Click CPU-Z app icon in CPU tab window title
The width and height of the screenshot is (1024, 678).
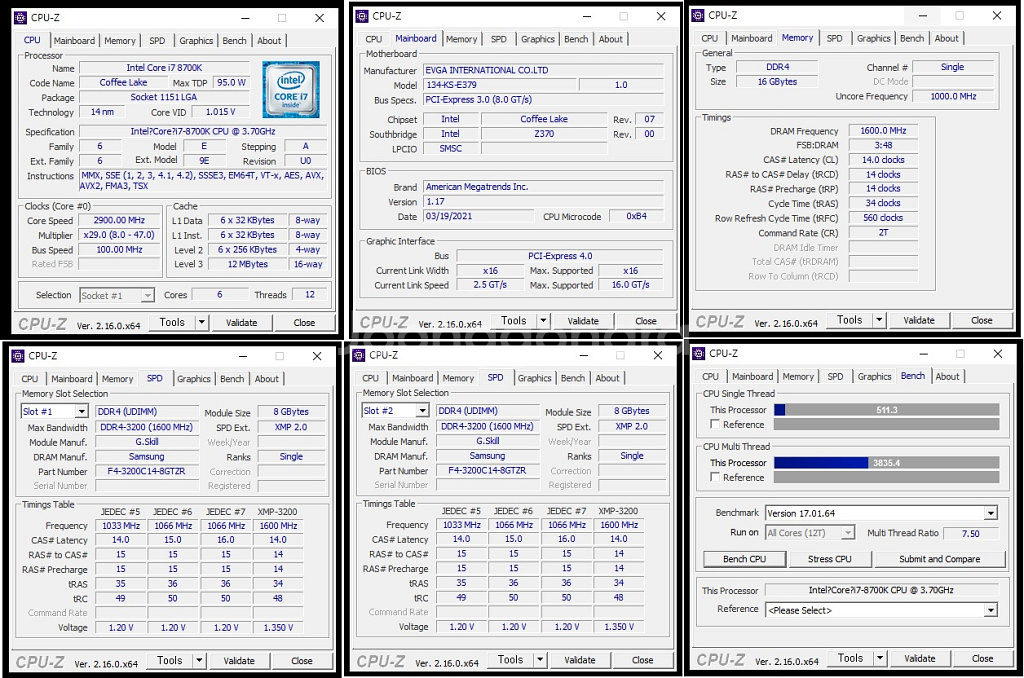[x=20, y=18]
